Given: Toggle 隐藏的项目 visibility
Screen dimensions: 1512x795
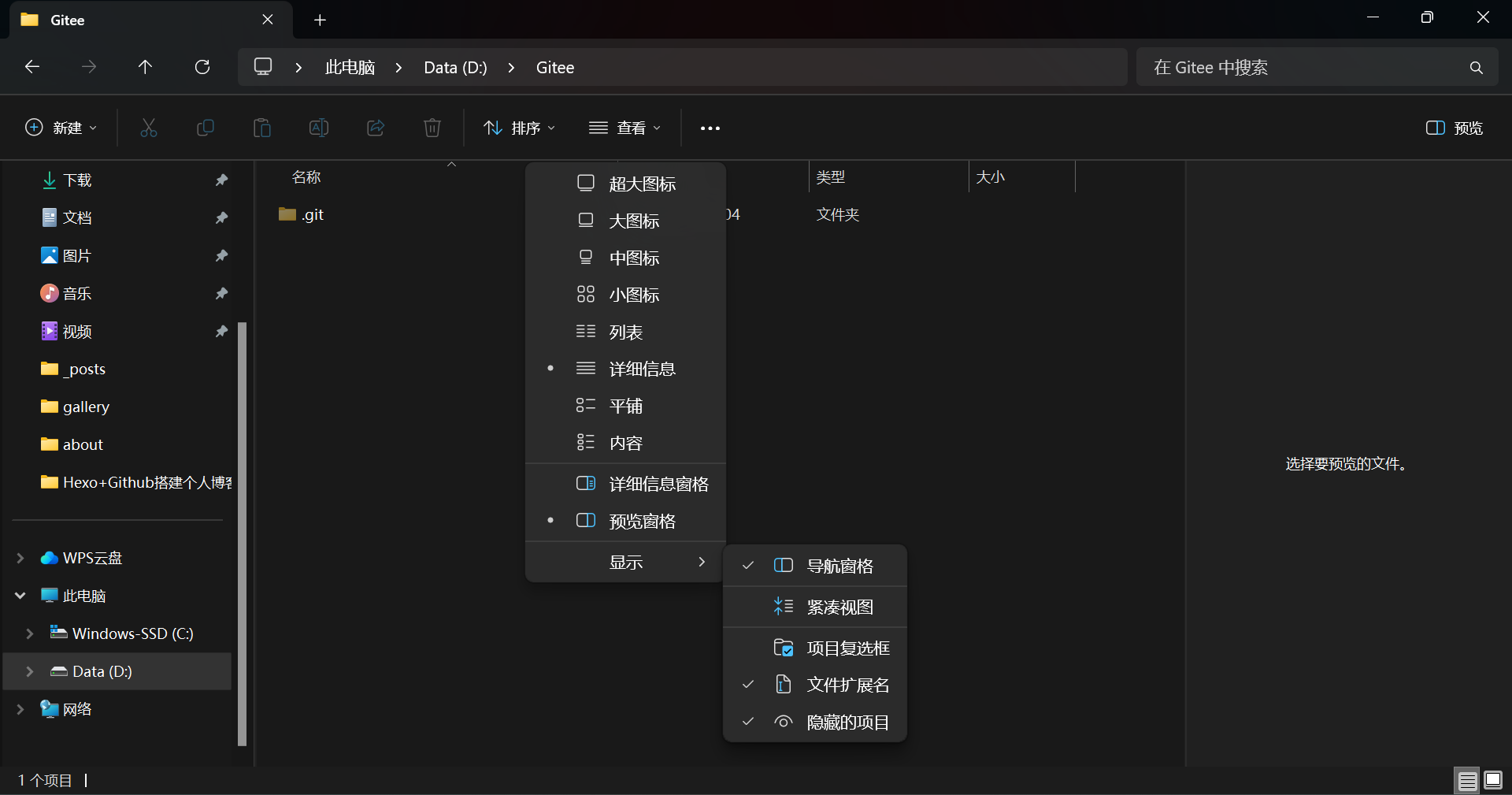Looking at the screenshot, I should (815, 722).
